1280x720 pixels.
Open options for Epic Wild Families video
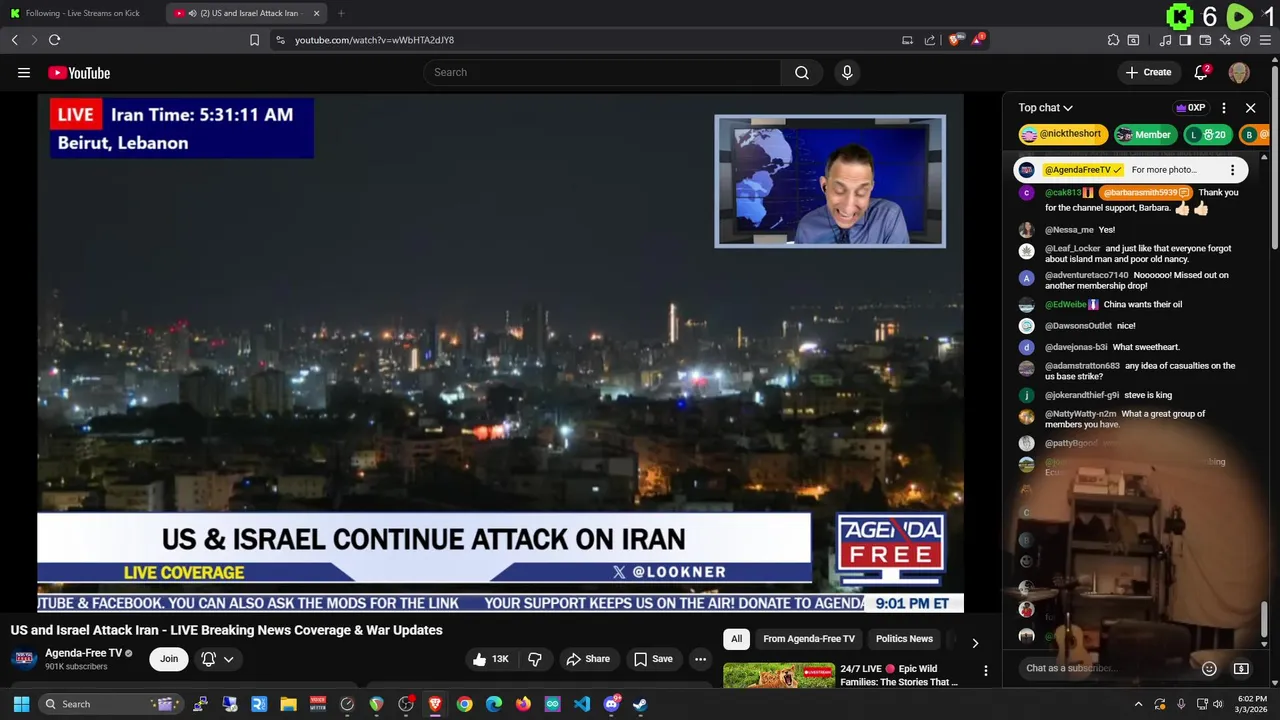coord(985,671)
